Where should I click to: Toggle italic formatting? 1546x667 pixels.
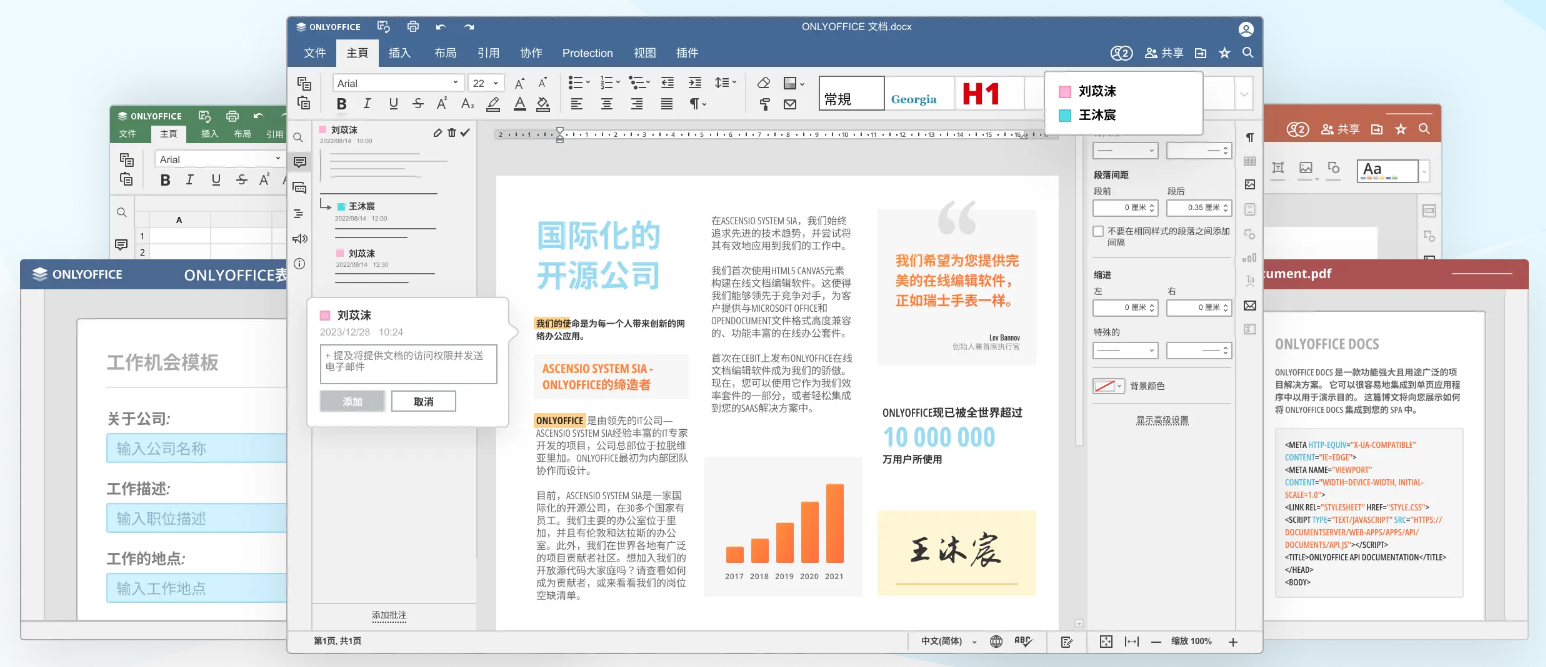[366, 104]
